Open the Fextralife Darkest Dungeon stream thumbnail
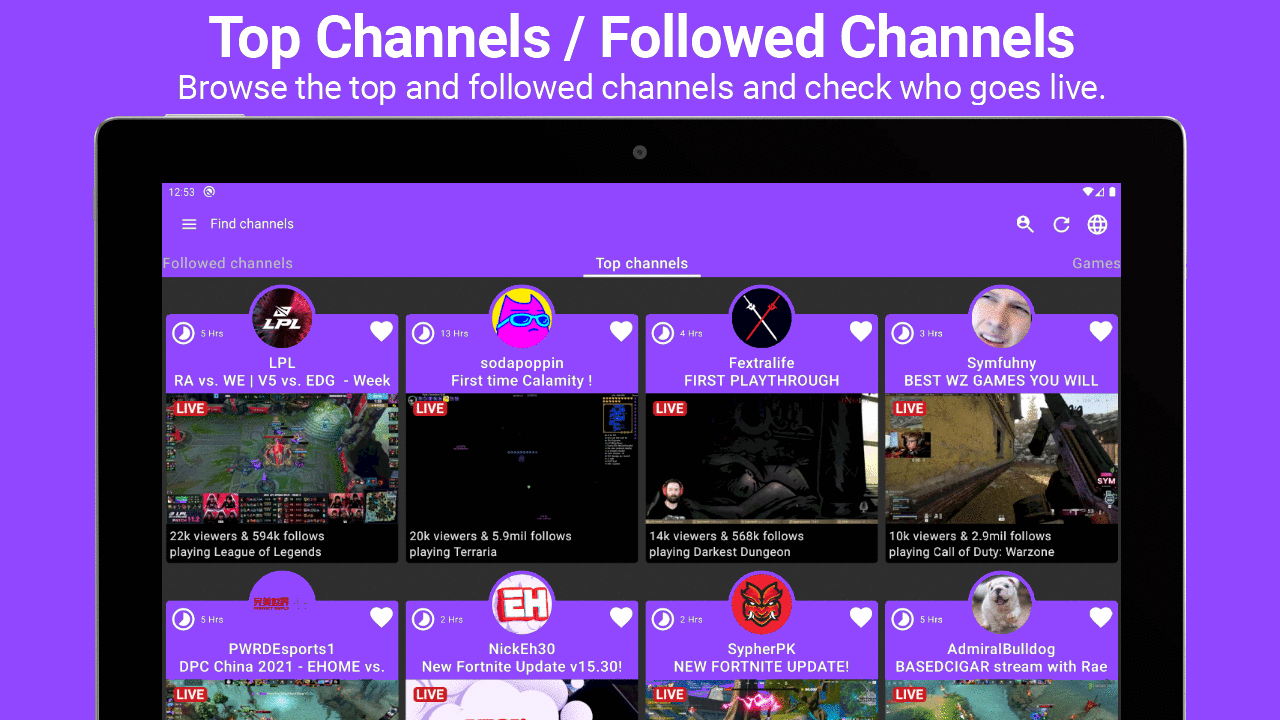The height and width of the screenshot is (720, 1280). [762, 459]
